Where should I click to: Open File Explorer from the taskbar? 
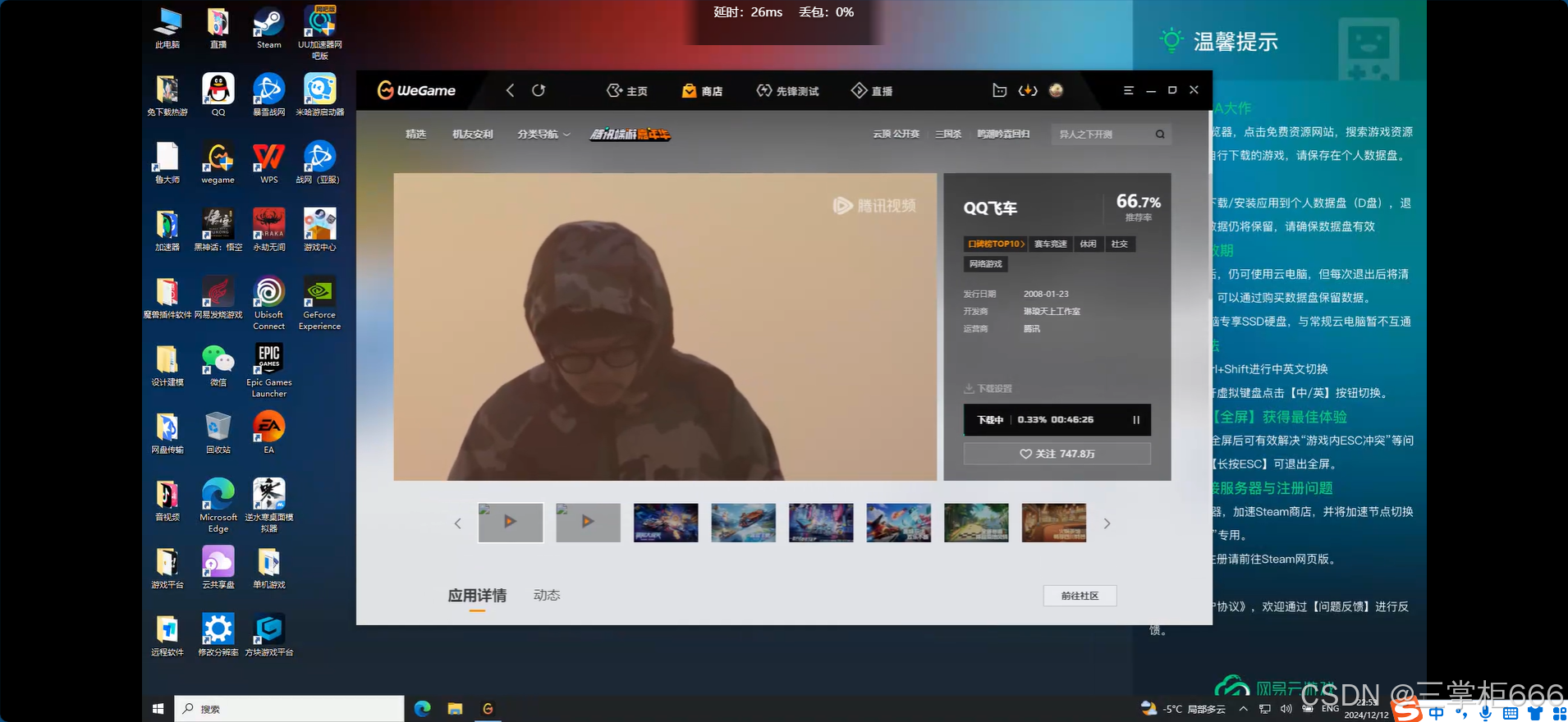click(x=455, y=709)
